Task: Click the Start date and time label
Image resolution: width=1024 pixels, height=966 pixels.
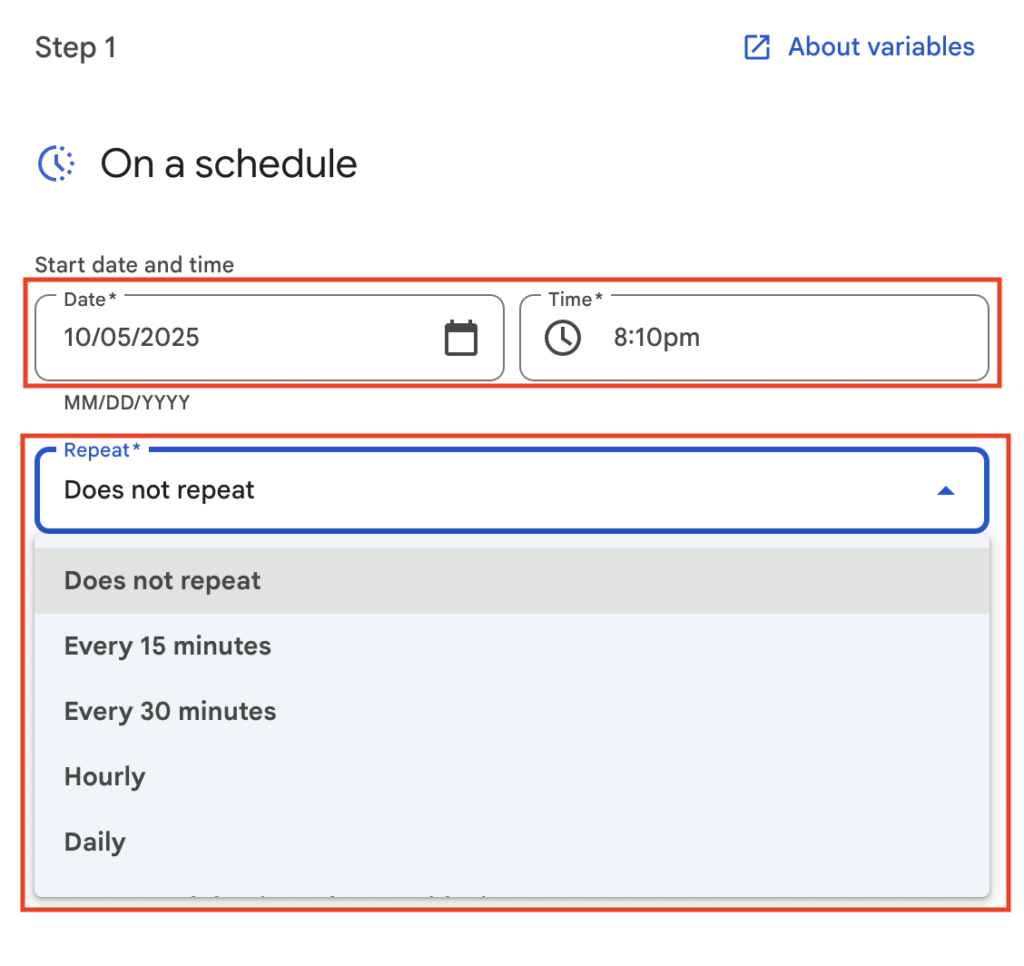Action: coord(134,265)
